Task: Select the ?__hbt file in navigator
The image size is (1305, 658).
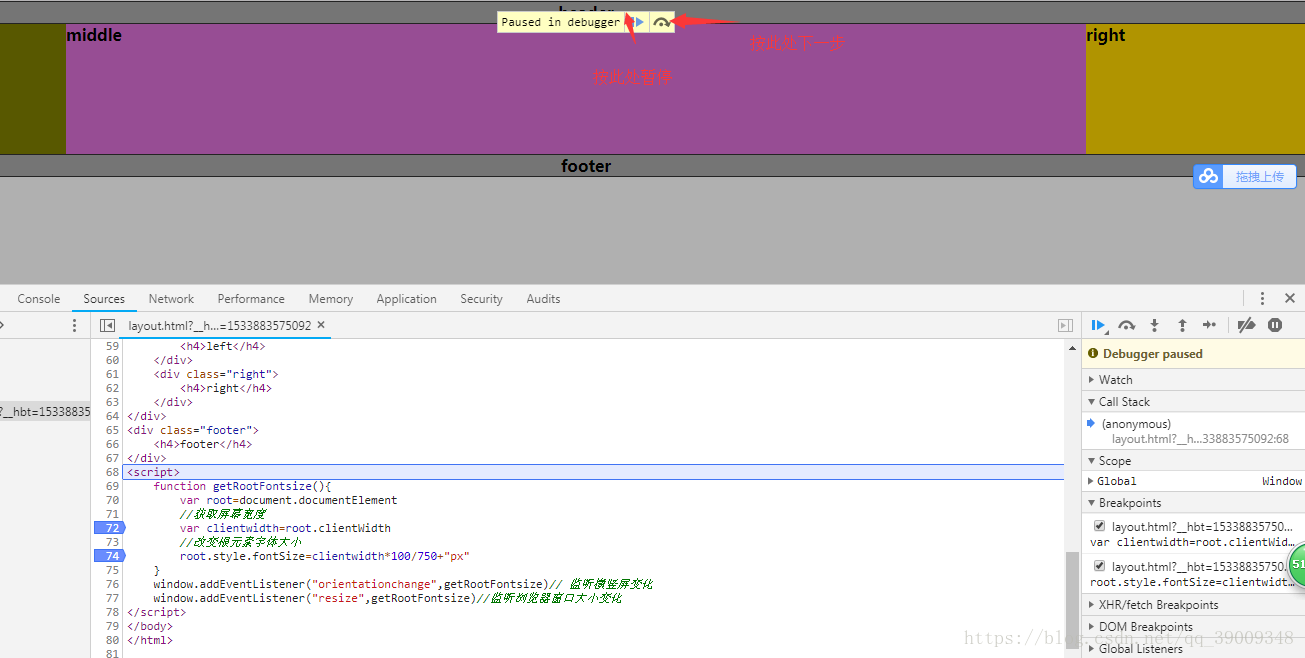Action: (x=45, y=411)
